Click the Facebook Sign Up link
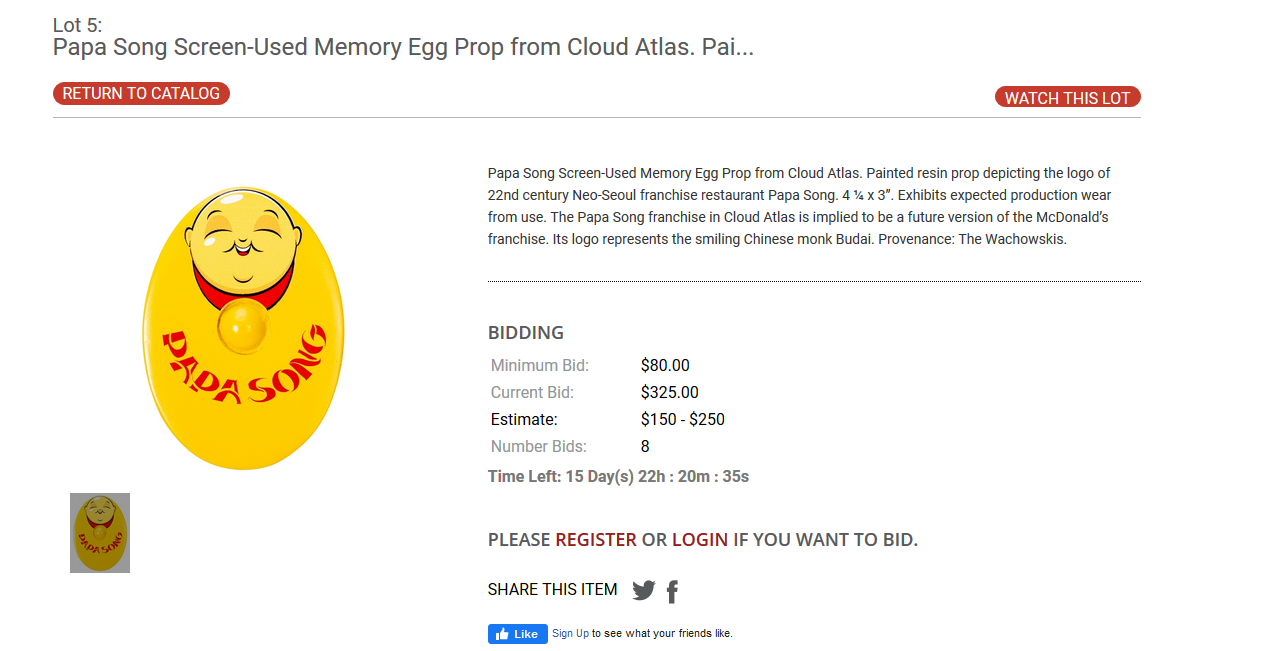The height and width of the screenshot is (651, 1279). tap(570, 633)
